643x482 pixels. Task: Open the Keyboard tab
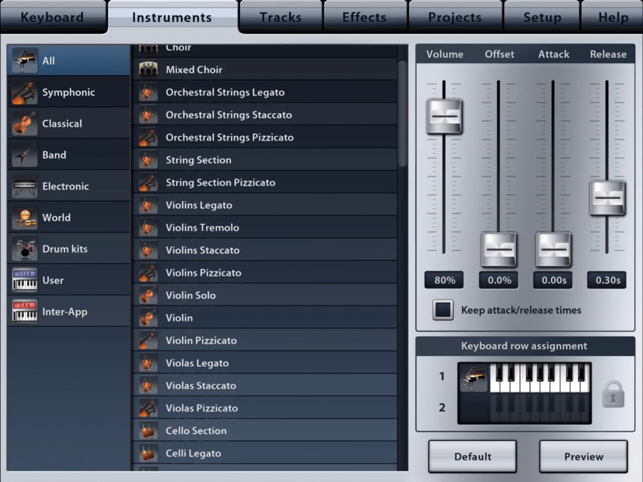pos(52,17)
